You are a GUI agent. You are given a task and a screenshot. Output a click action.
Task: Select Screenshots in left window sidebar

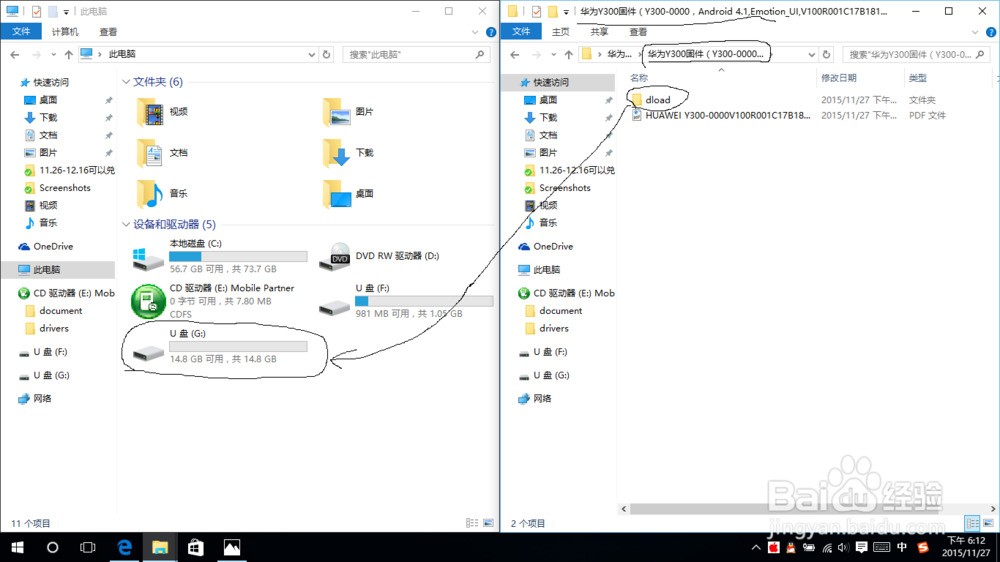(64, 188)
